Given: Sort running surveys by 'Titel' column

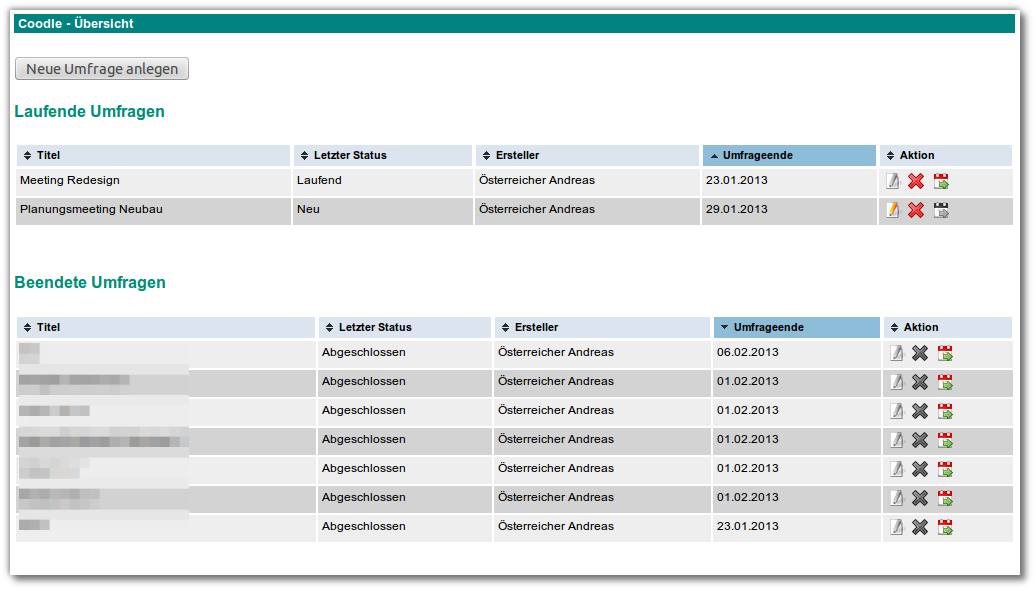Looking at the screenshot, I should pos(48,155).
